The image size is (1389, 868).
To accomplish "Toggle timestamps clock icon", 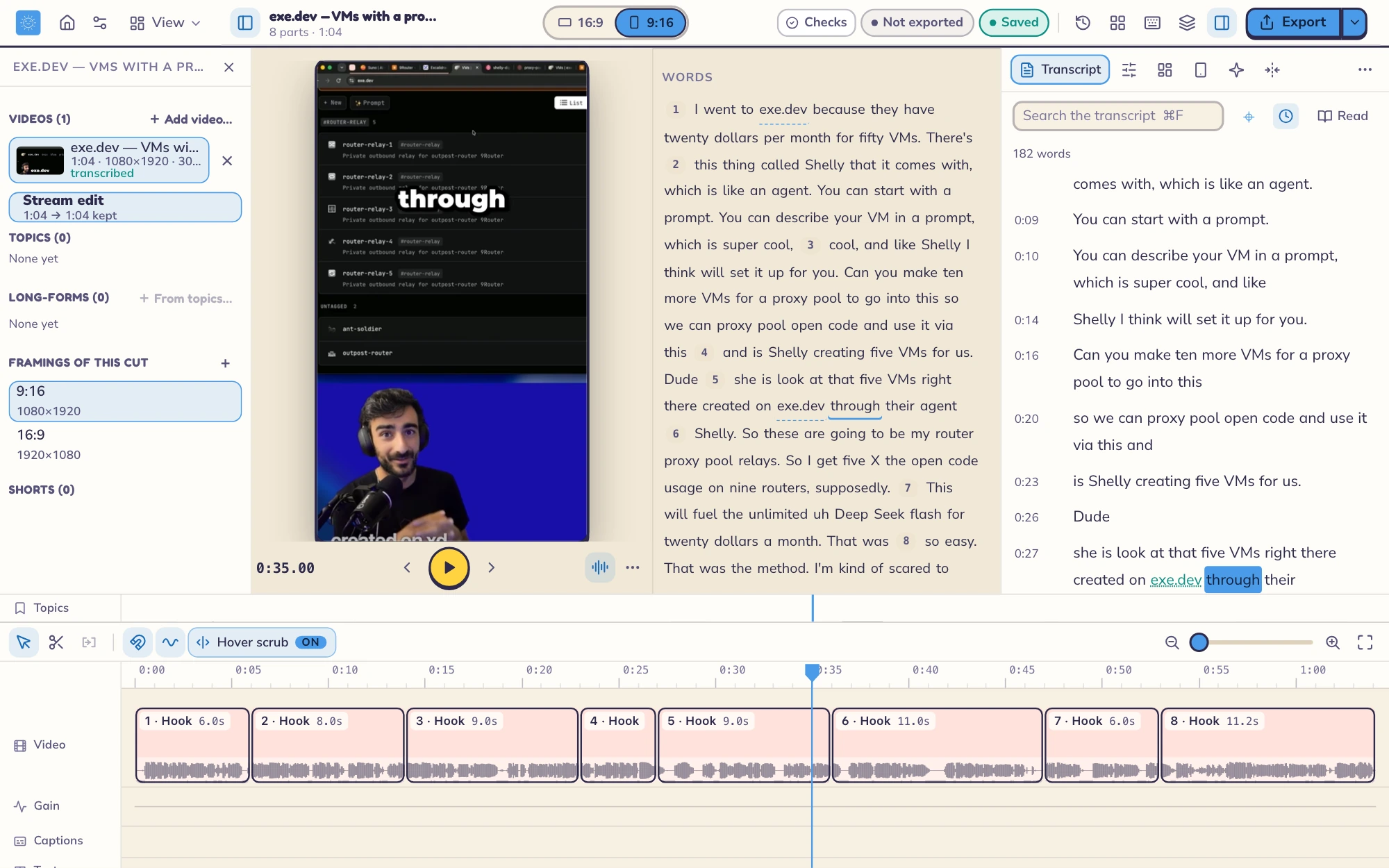I will click(1286, 116).
